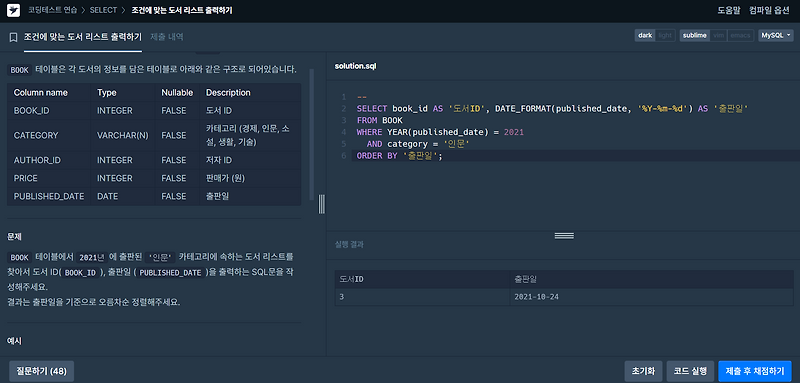Click the WHERE YEAR(published_date) = 2021 line

(x=440, y=132)
